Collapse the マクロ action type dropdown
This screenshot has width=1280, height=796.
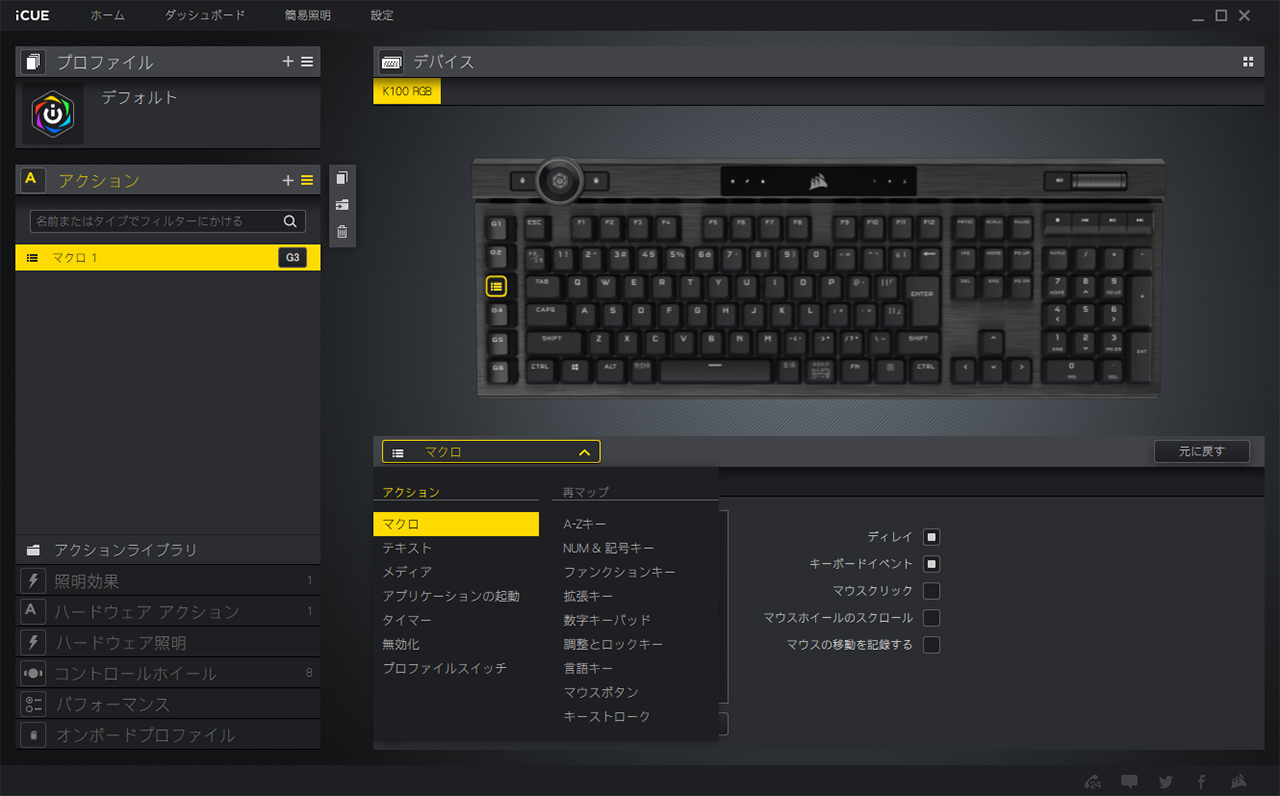[491, 452]
